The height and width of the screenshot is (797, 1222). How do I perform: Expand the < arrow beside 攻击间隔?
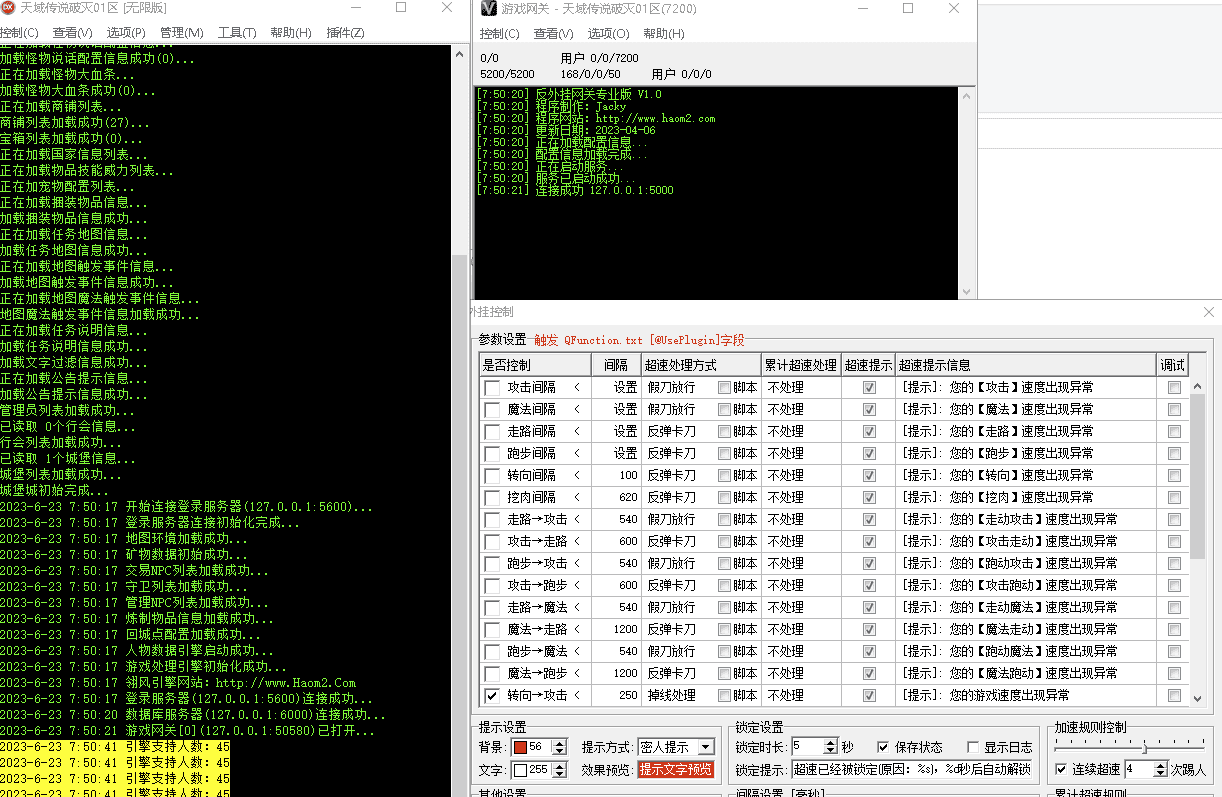[577, 387]
